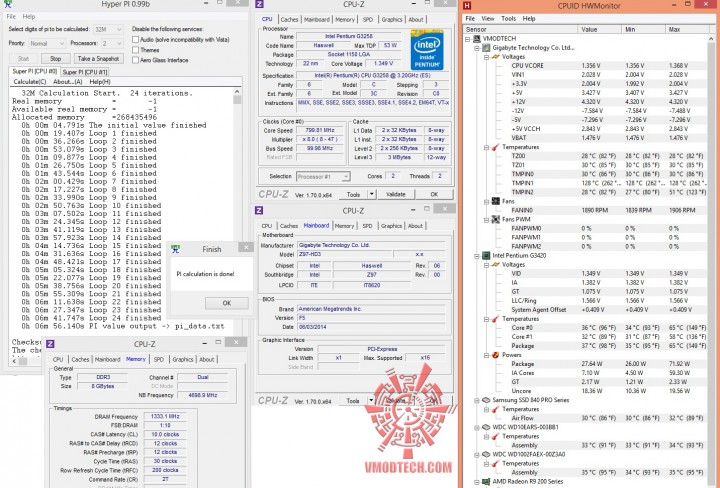Click the Voltages icon under Gigabyte Technology

495,57
